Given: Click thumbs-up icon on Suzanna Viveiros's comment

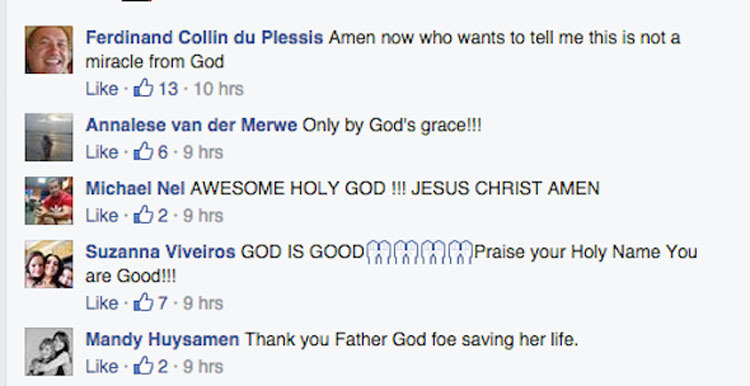Looking at the screenshot, I should [143, 303].
